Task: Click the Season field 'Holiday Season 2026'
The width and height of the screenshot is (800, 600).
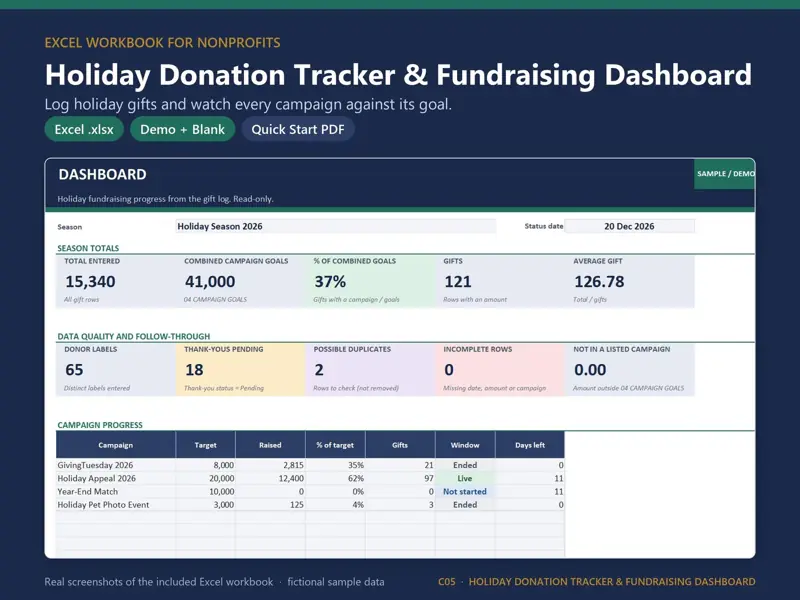Action: click(336, 227)
